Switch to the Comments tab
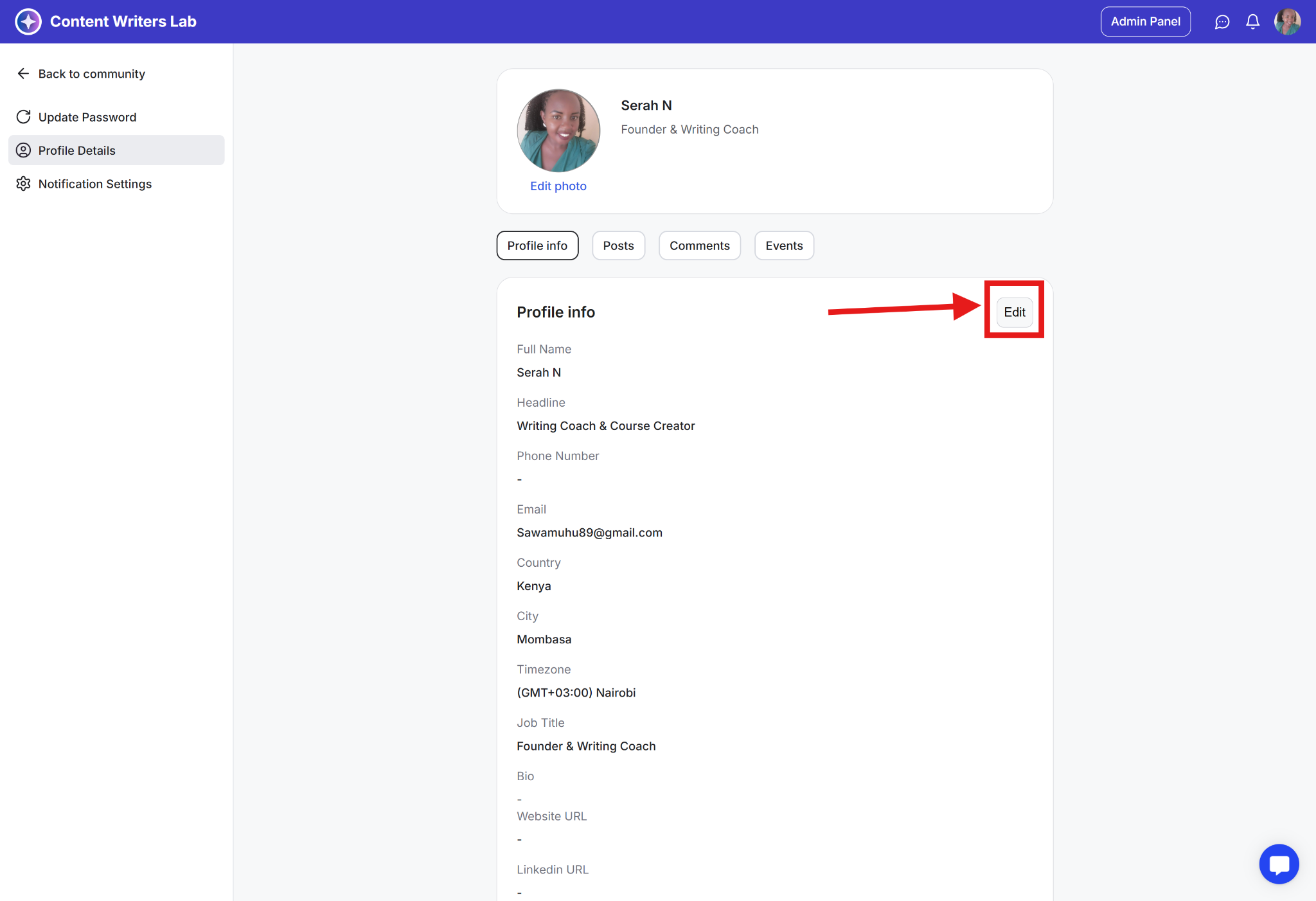Screen dimensions: 1316x901 [x=699, y=245]
